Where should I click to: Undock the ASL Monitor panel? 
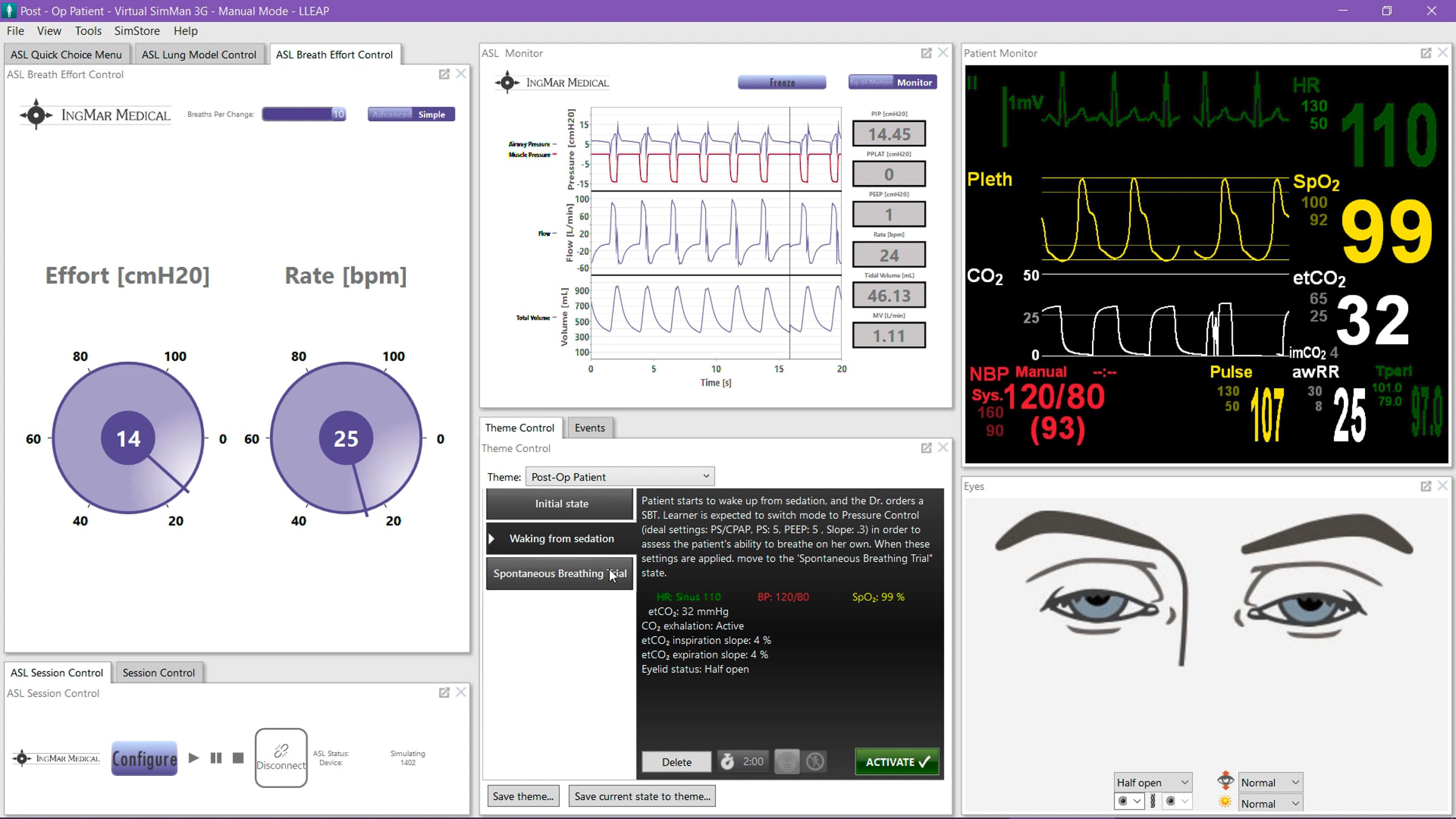[x=926, y=53]
